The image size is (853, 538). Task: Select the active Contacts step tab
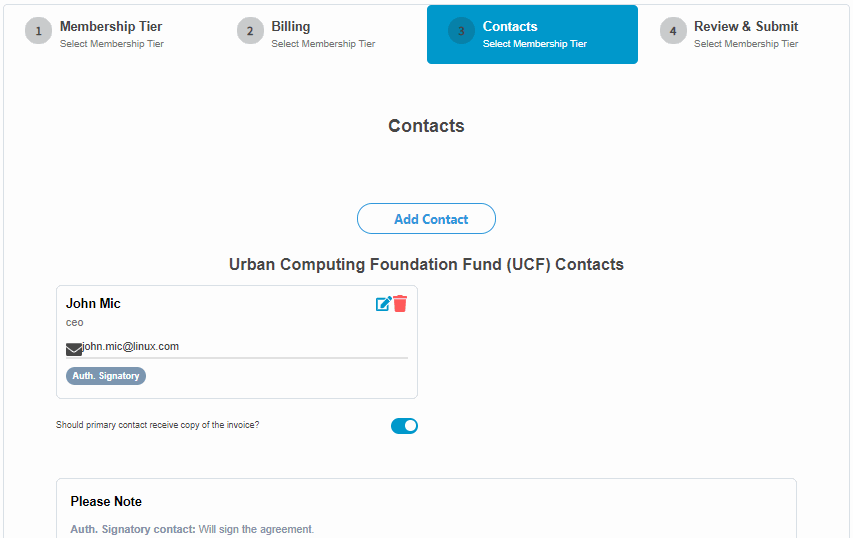532,34
